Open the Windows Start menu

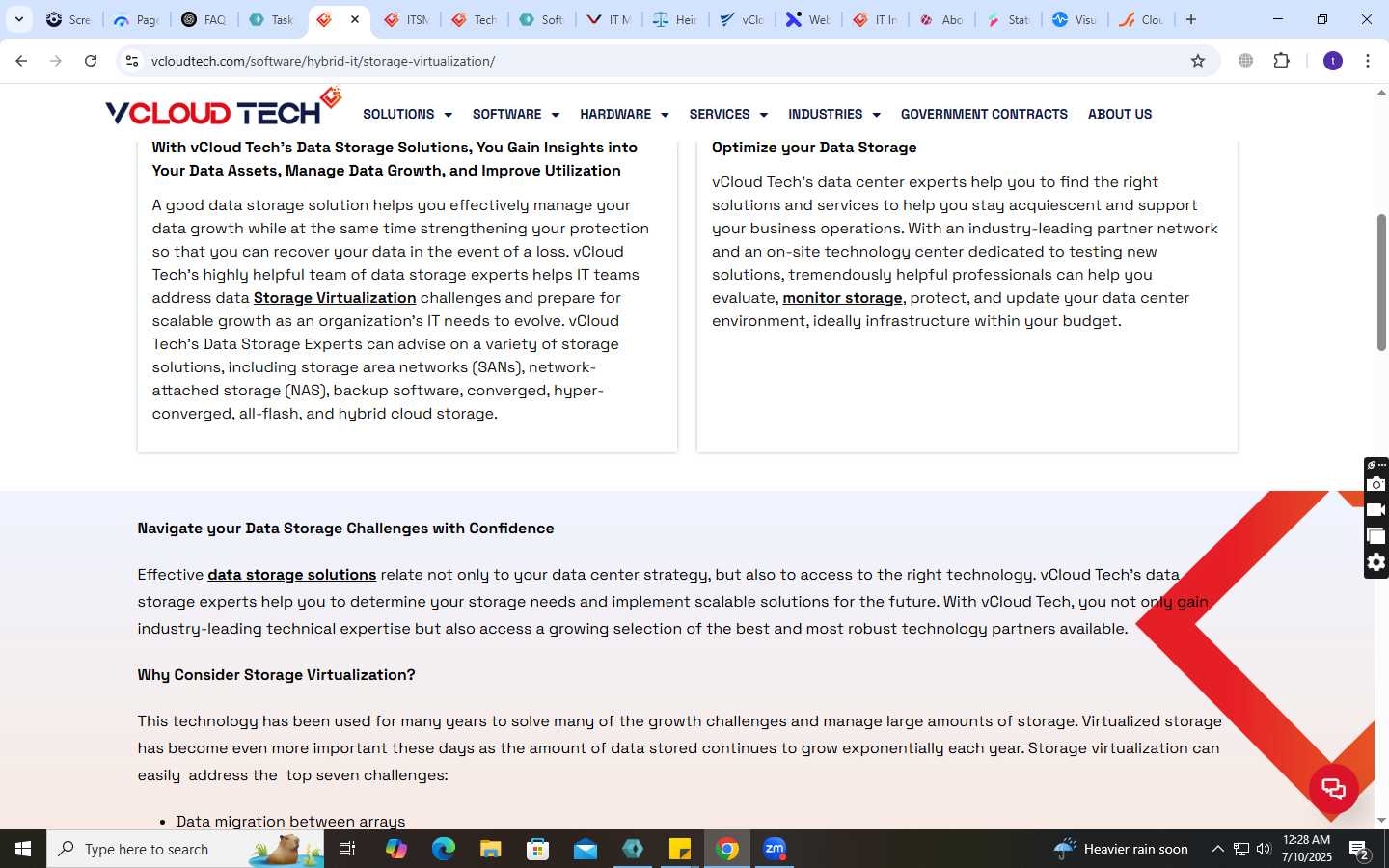[23, 849]
